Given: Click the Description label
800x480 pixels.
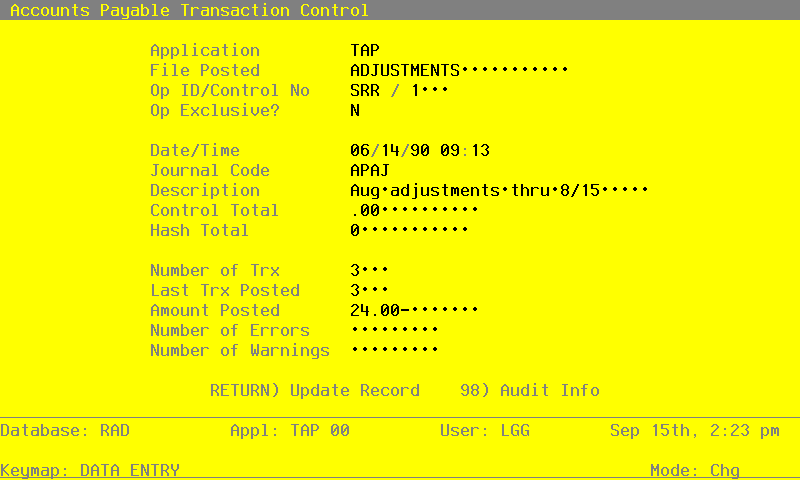Looking at the screenshot, I should pyautogui.click(x=205, y=190).
